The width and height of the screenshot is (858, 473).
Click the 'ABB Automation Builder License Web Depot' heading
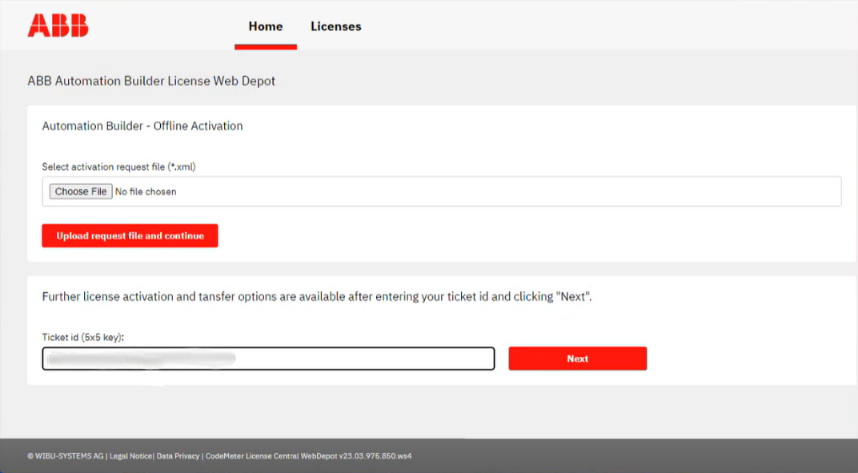click(152, 81)
